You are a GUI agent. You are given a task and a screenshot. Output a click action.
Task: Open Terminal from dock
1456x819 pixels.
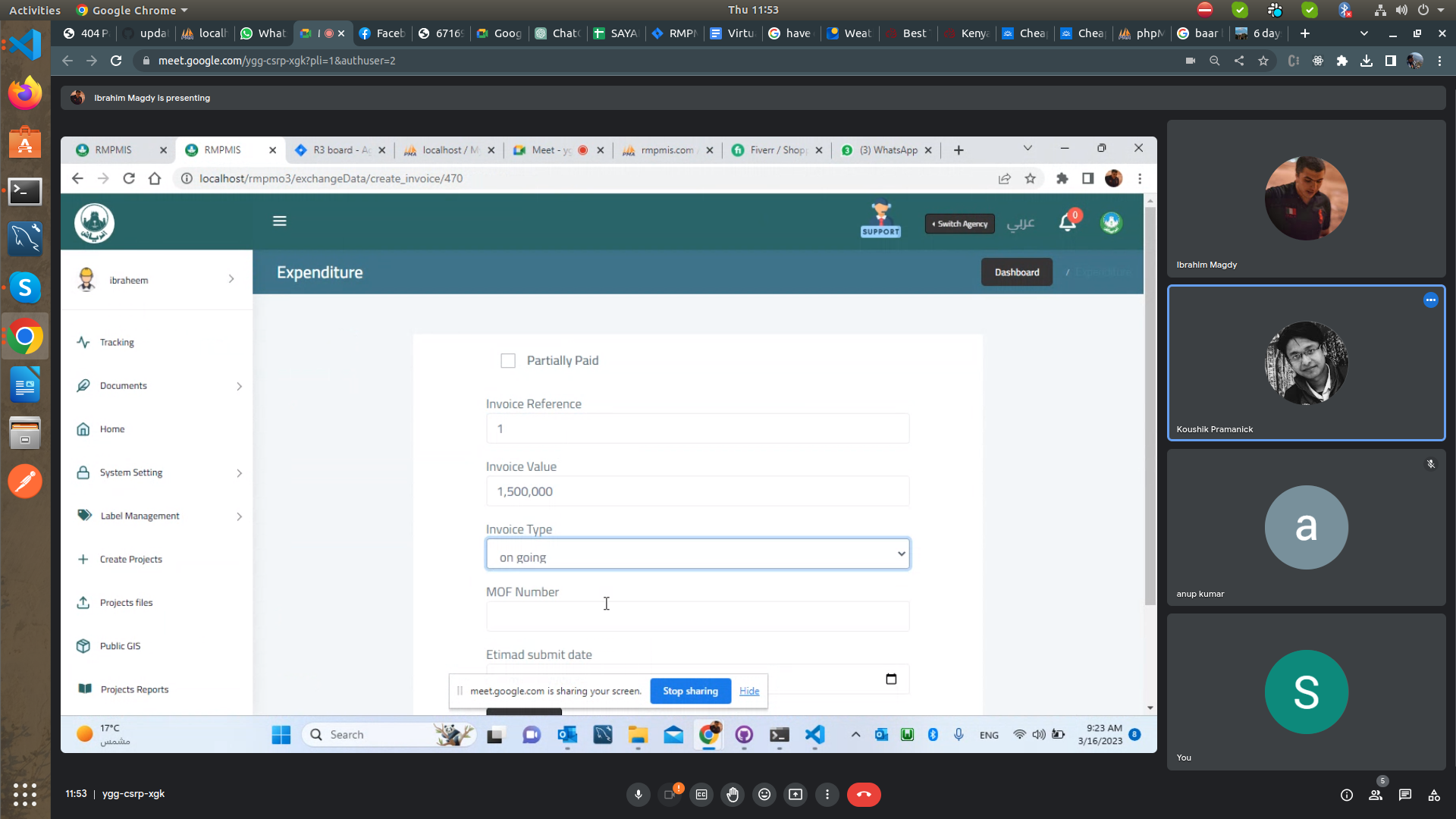click(x=25, y=191)
